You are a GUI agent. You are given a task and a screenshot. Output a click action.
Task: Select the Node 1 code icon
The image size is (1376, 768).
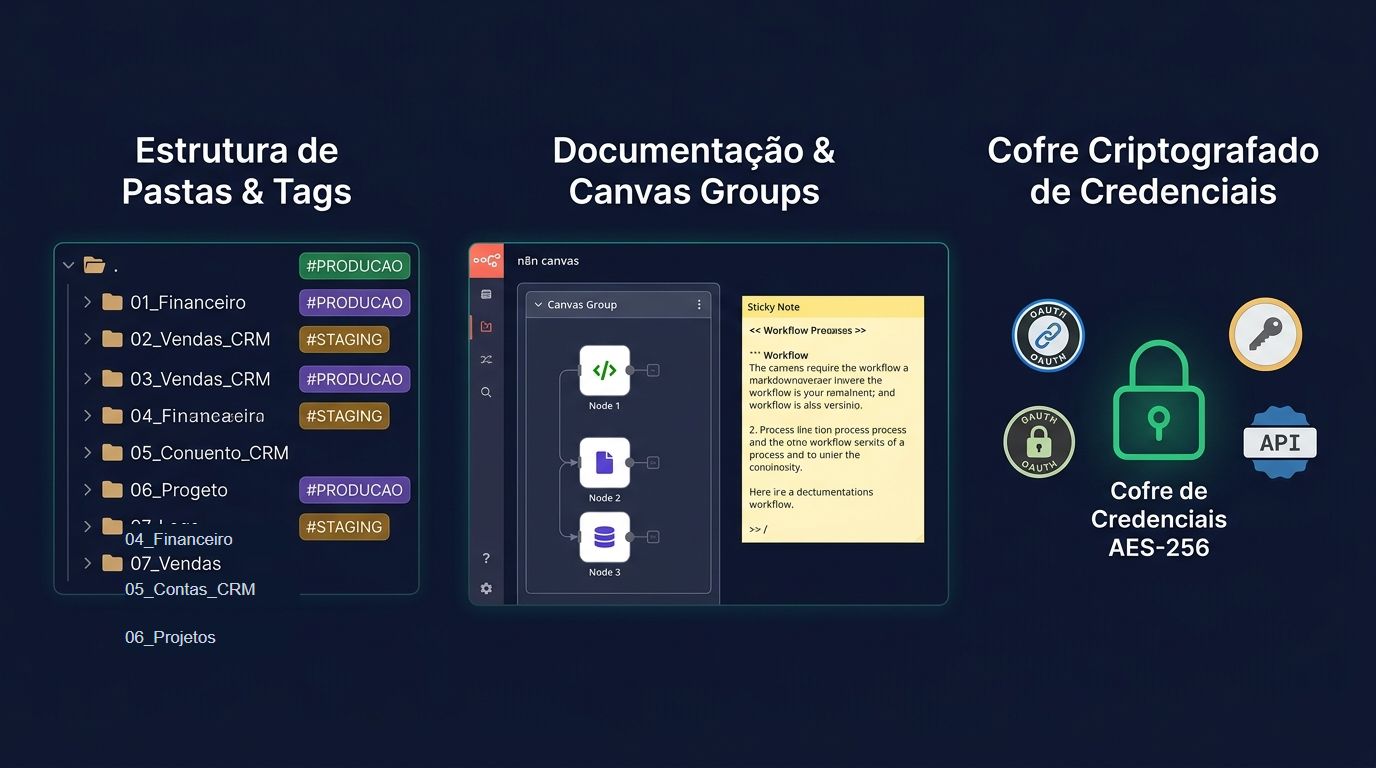[604, 371]
